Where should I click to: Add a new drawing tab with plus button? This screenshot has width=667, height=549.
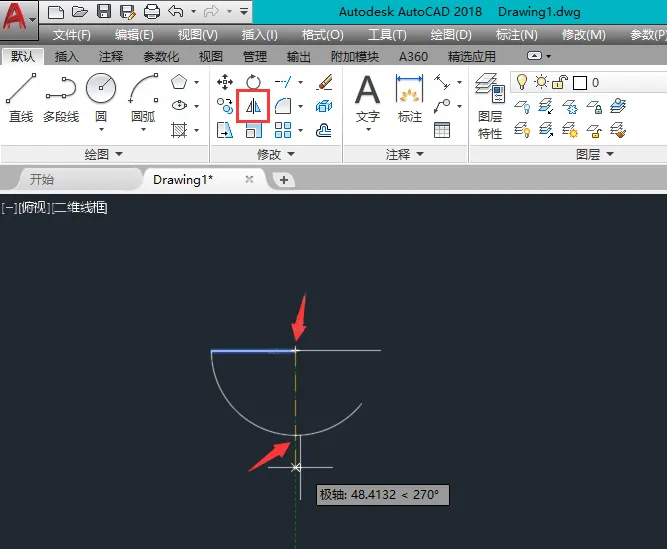point(284,180)
